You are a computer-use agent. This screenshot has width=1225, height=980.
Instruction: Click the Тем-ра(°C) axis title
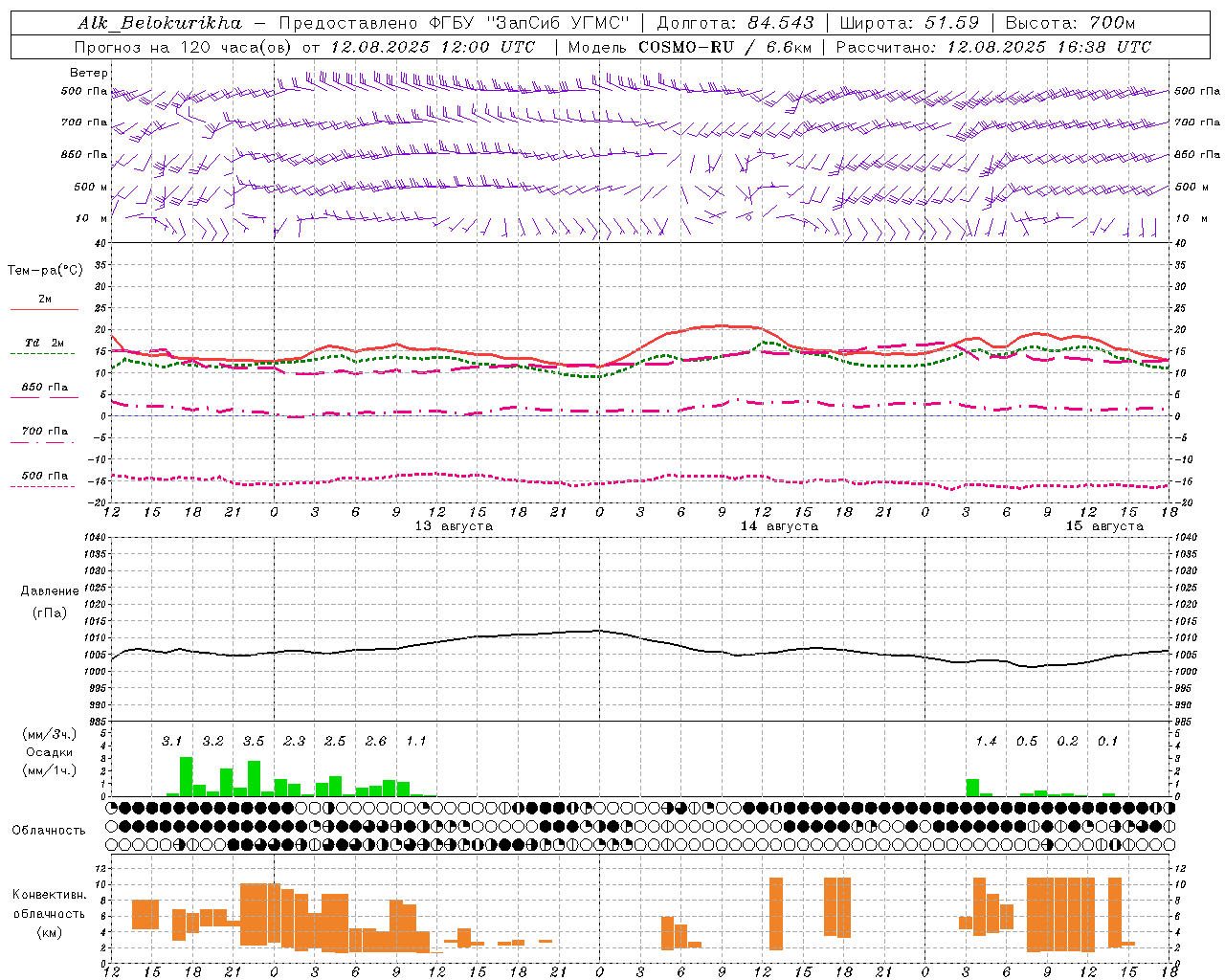click(45, 271)
